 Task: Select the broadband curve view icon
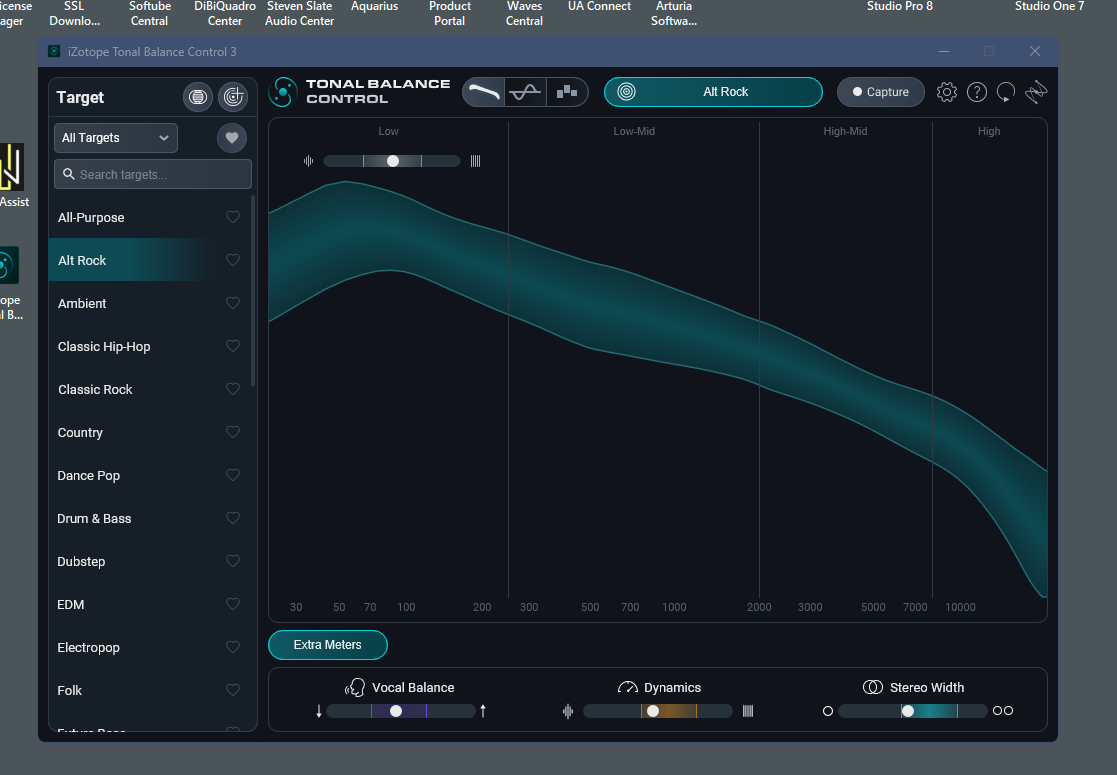(483, 90)
